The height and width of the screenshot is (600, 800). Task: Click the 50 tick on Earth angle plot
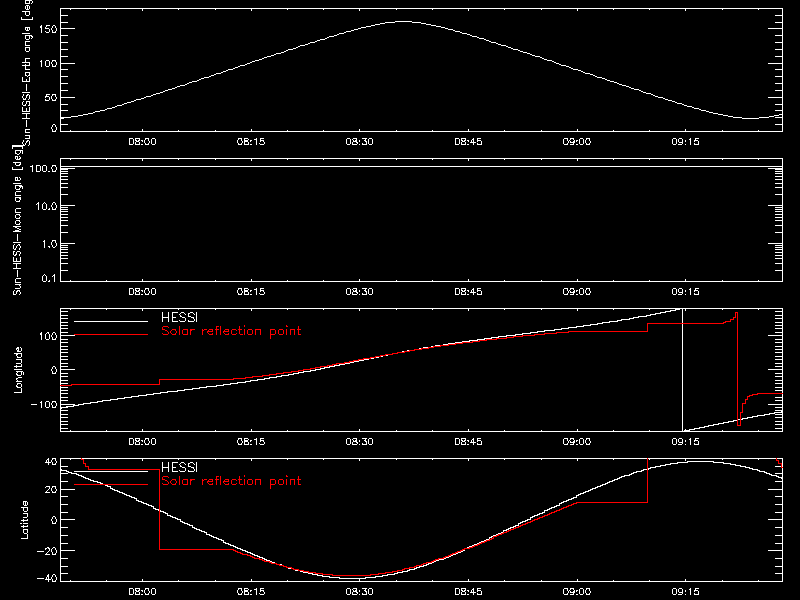tap(51, 97)
